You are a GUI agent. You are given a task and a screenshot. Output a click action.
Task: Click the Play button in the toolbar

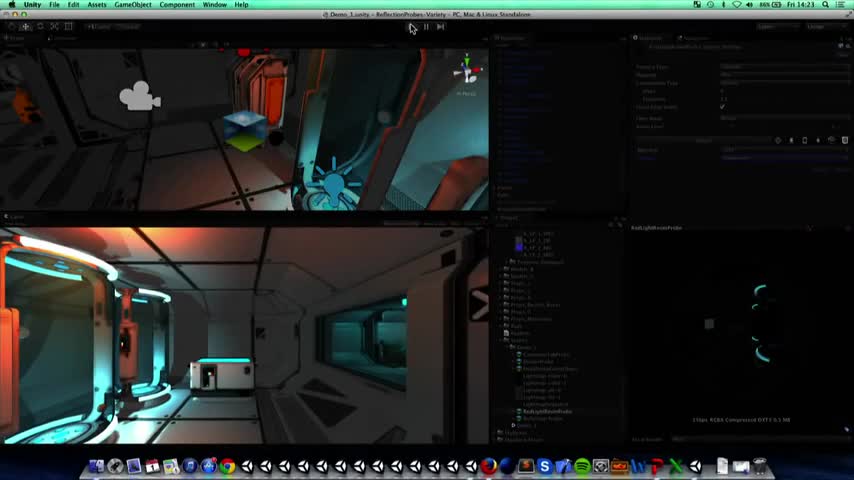tap(412, 27)
